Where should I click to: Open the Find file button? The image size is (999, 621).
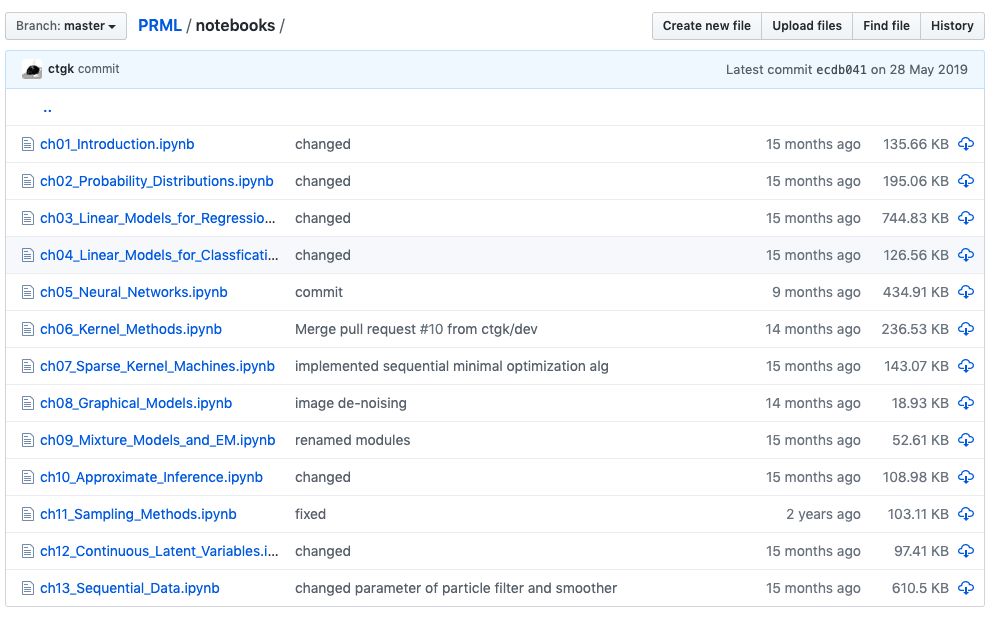pyautogui.click(x=886, y=26)
